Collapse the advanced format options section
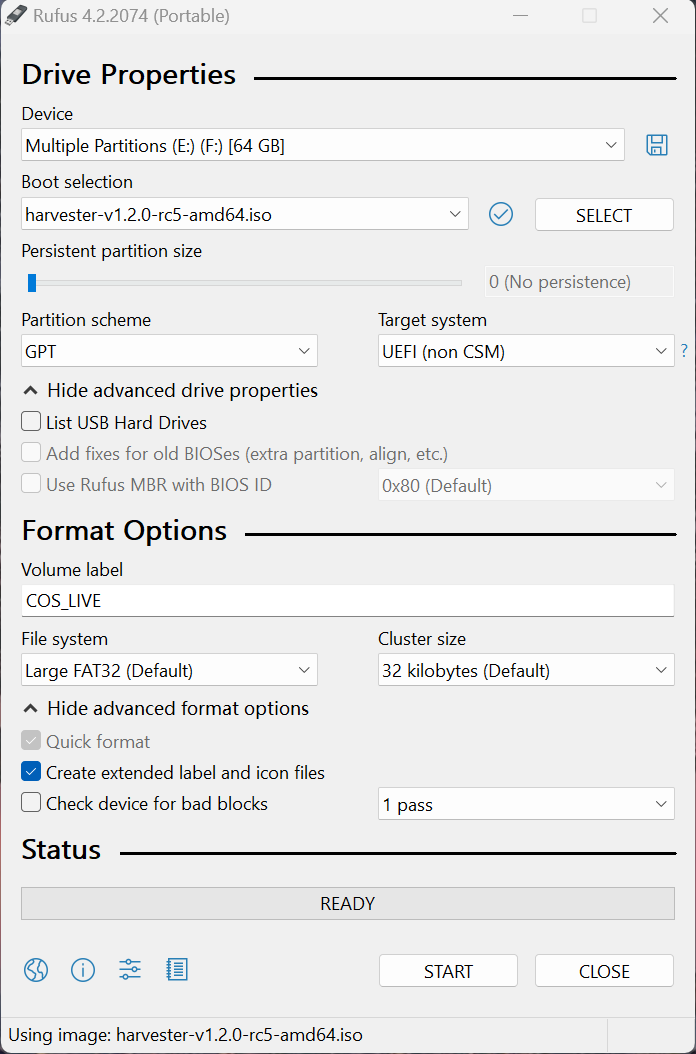Screen dimensions: 696x1054 point(164,708)
